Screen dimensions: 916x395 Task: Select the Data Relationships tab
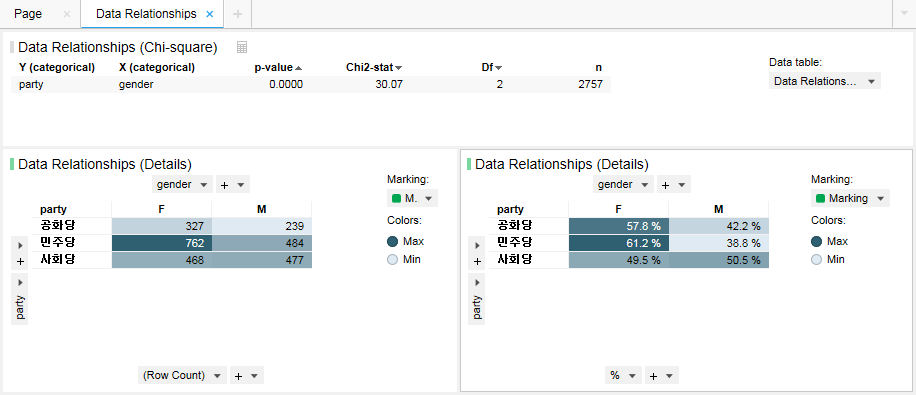(146, 14)
